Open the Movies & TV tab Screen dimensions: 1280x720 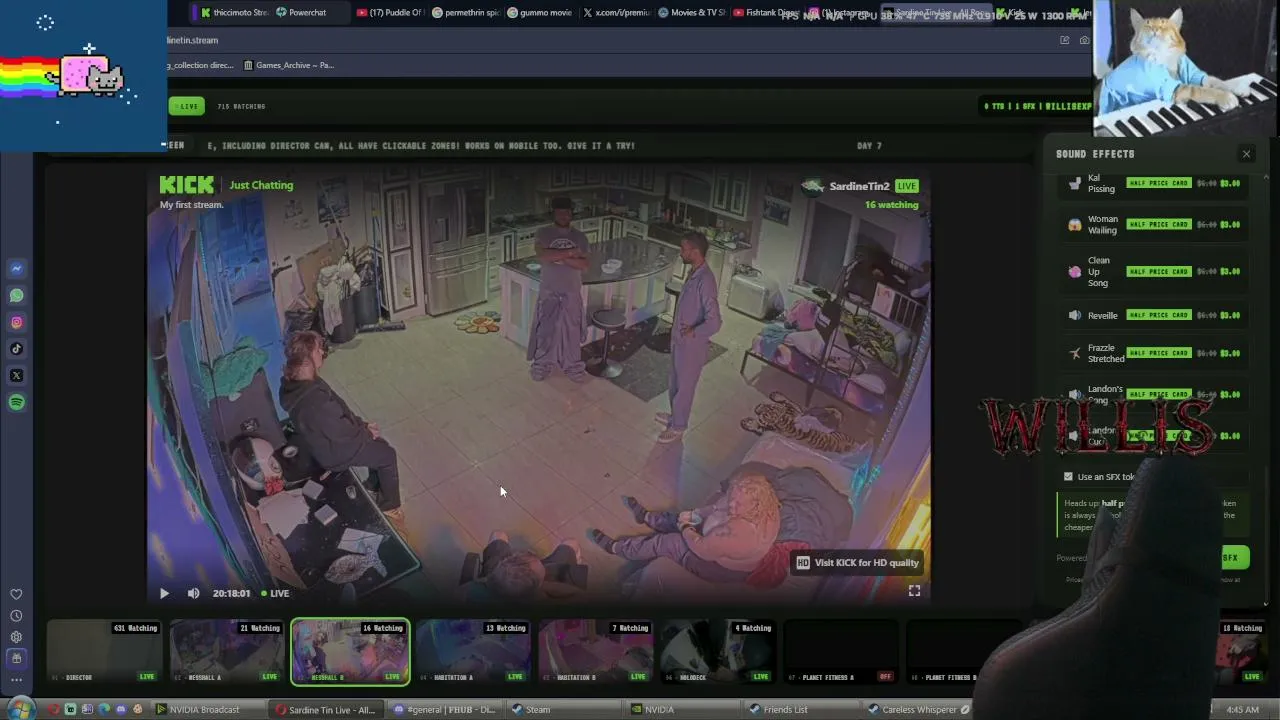691,13
